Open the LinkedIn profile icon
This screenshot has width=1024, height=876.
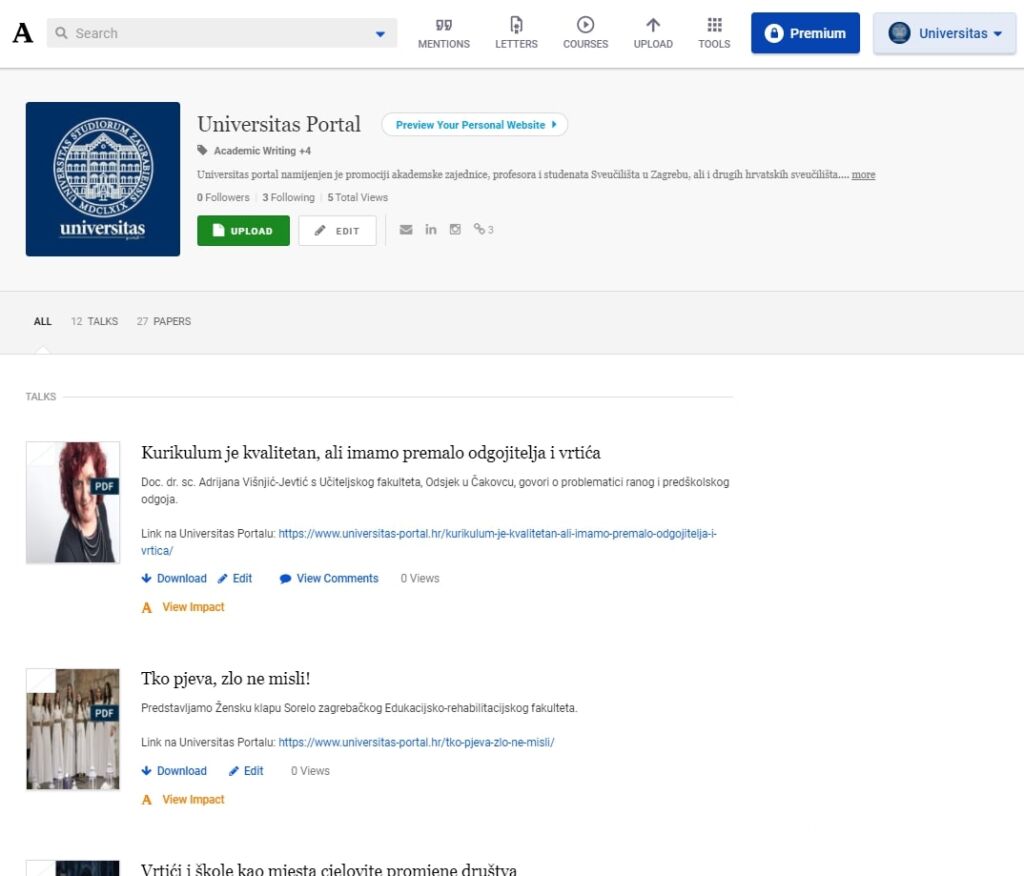click(431, 229)
